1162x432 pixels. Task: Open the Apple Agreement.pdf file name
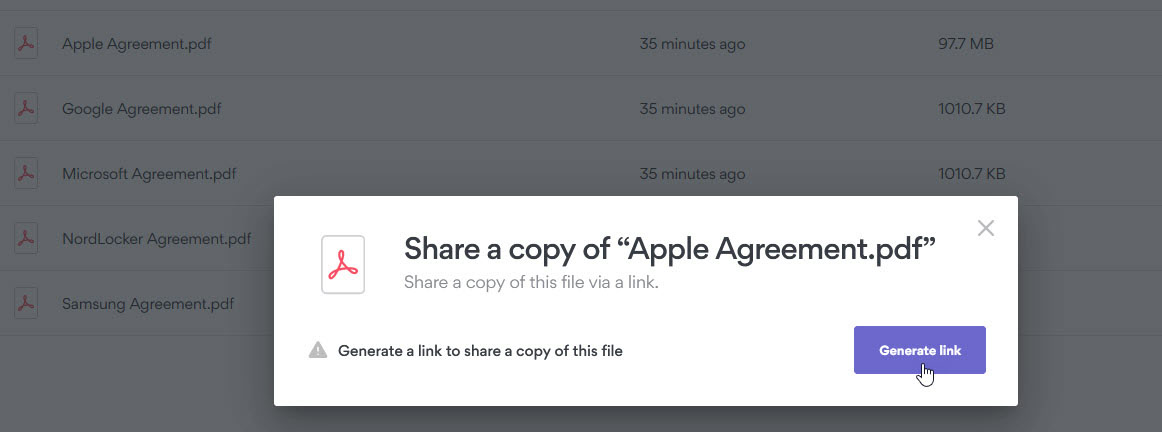pyautogui.click(x=136, y=44)
